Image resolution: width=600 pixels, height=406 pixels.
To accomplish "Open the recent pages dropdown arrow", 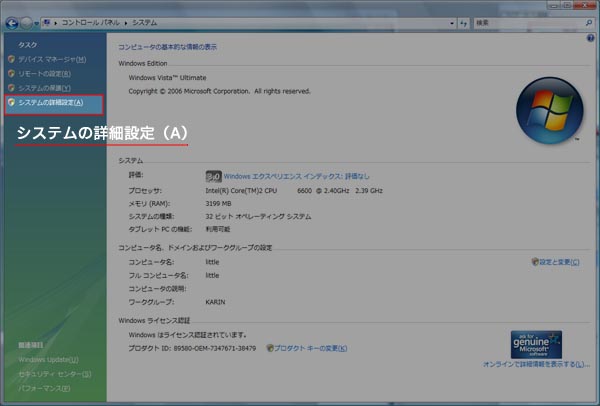I will [36, 24].
